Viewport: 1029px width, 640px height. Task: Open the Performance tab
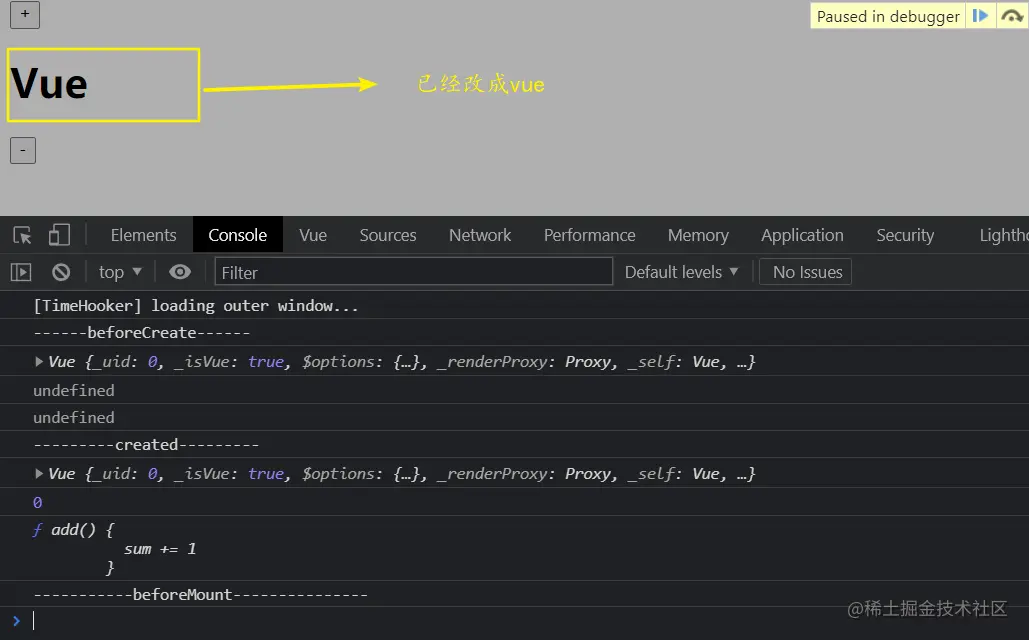point(589,235)
